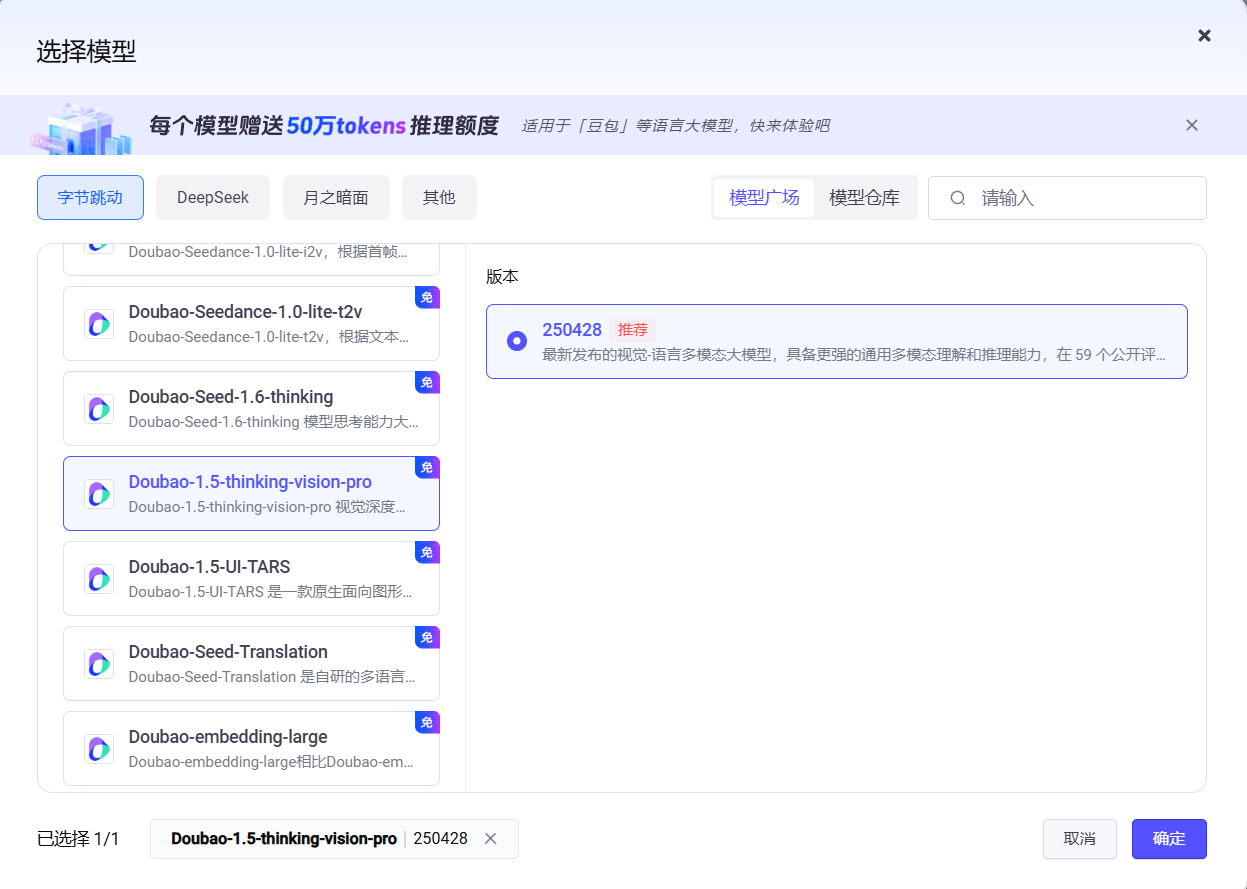The image size is (1247, 889).
Task: Click the Doubao-Seedance-1.0-lite-t2v logo icon
Action: coord(99,324)
